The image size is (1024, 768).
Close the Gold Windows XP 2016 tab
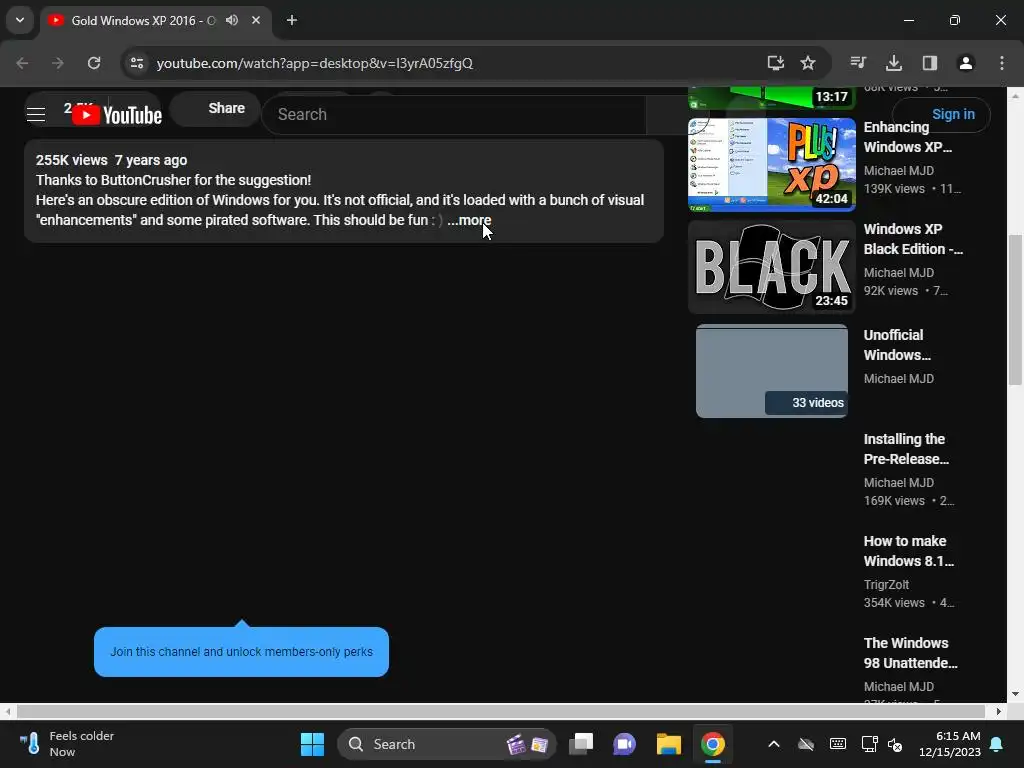tap(256, 20)
